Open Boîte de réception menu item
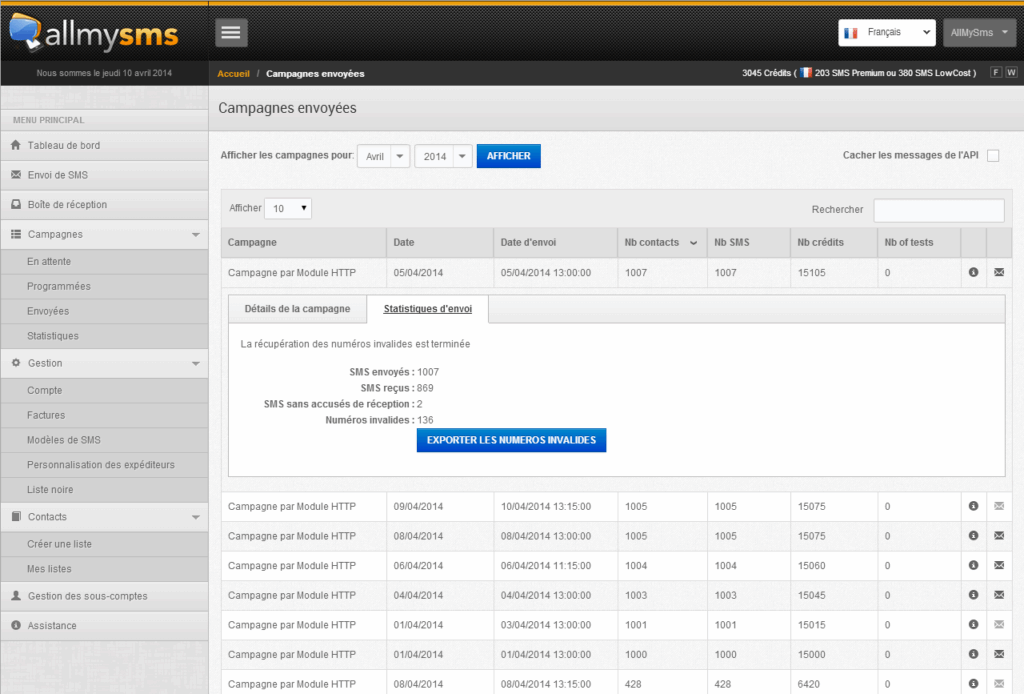Image resolution: width=1024 pixels, height=694 pixels. (104, 204)
